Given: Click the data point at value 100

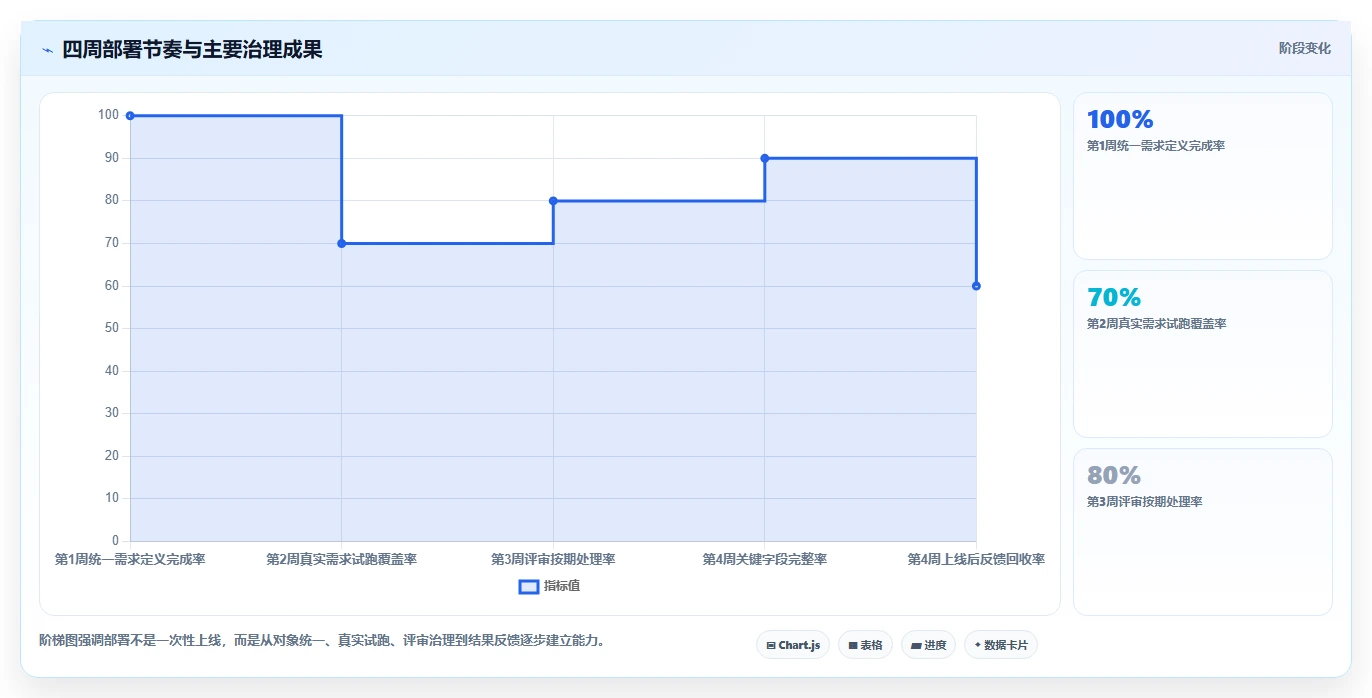Looking at the screenshot, I should (130, 116).
